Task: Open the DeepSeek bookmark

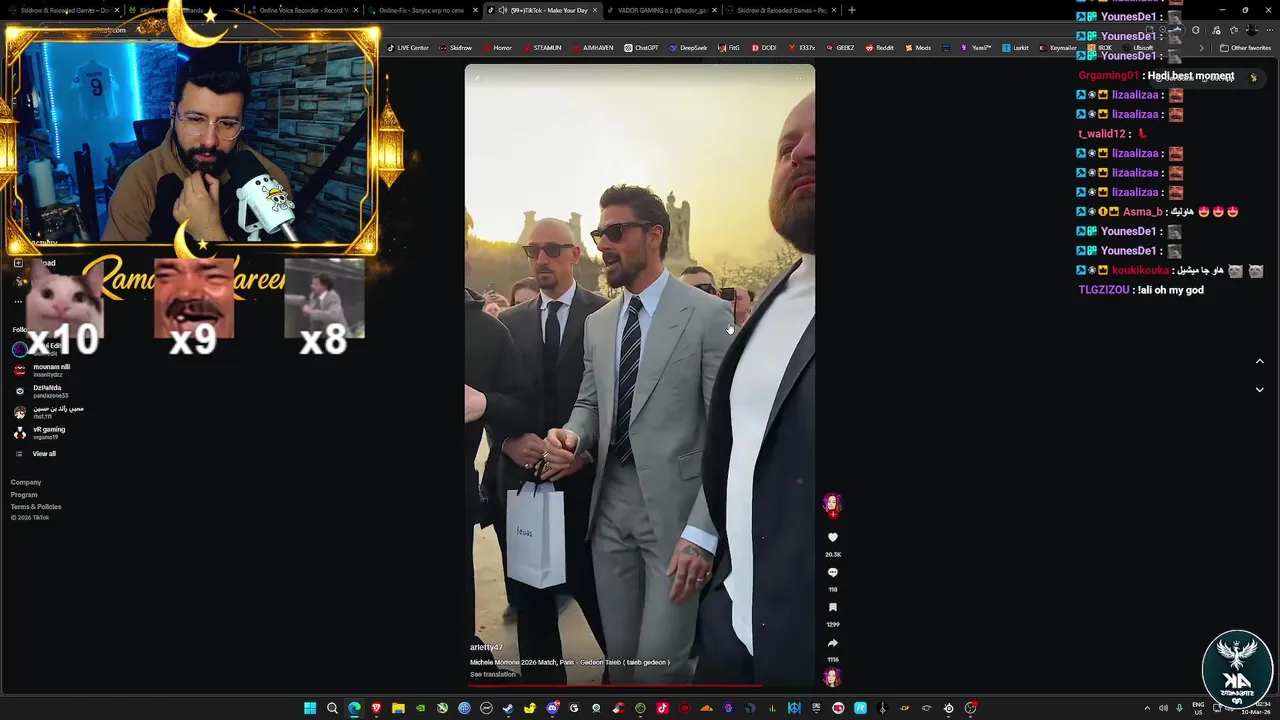Action: point(688,48)
